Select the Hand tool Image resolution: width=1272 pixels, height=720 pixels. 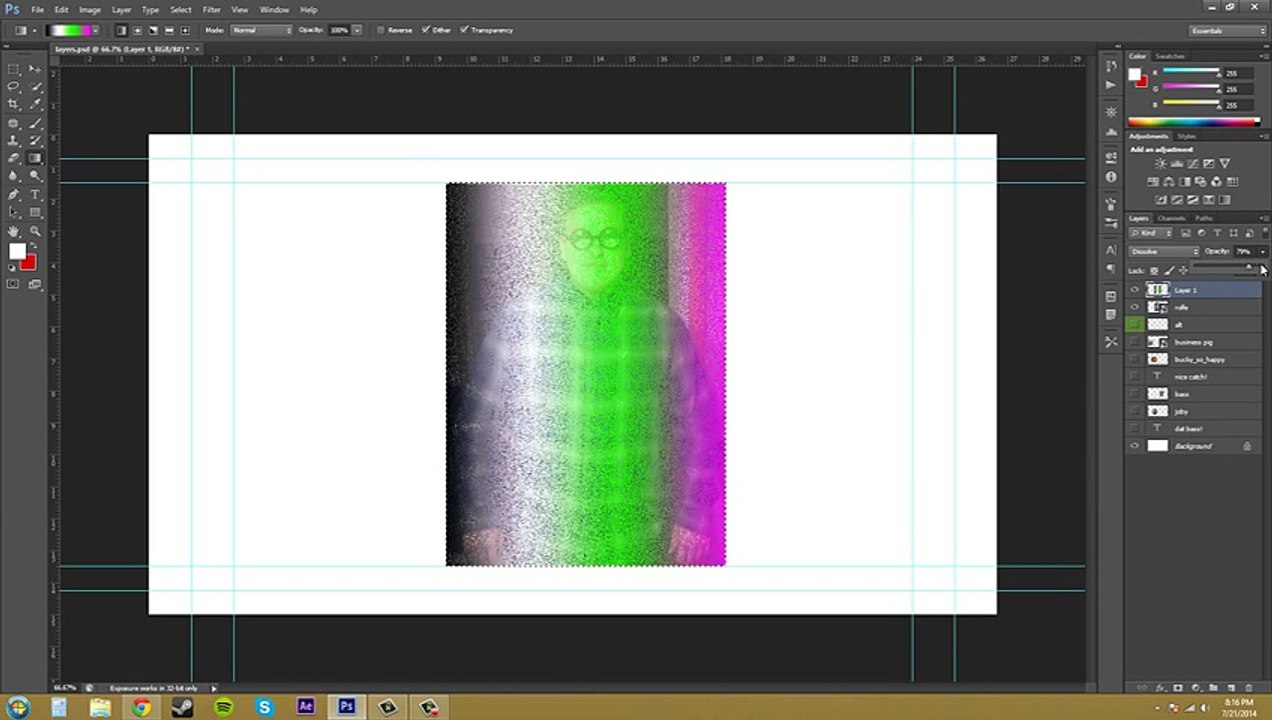pyautogui.click(x=13, y=231)
